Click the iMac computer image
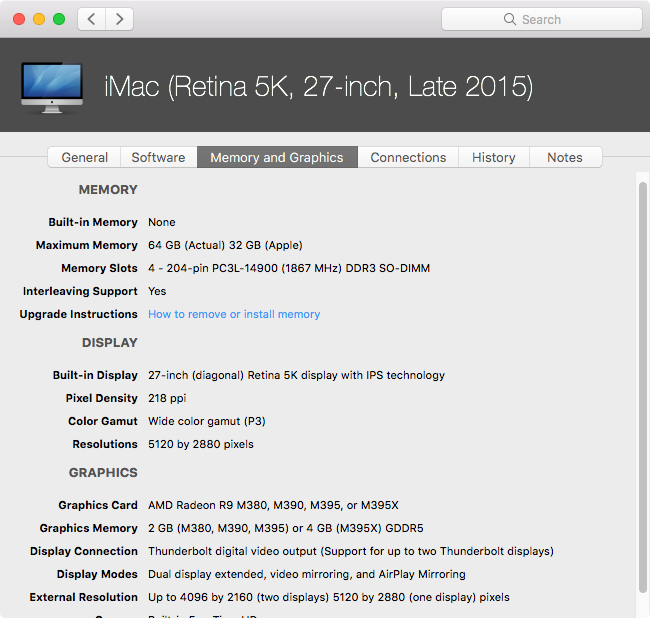Screen dimensions: 650x618 pos(52,87)
